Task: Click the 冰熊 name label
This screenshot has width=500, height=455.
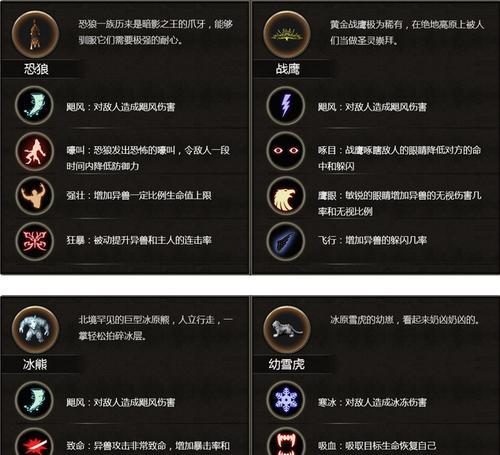Action: (x=35, y=364)
